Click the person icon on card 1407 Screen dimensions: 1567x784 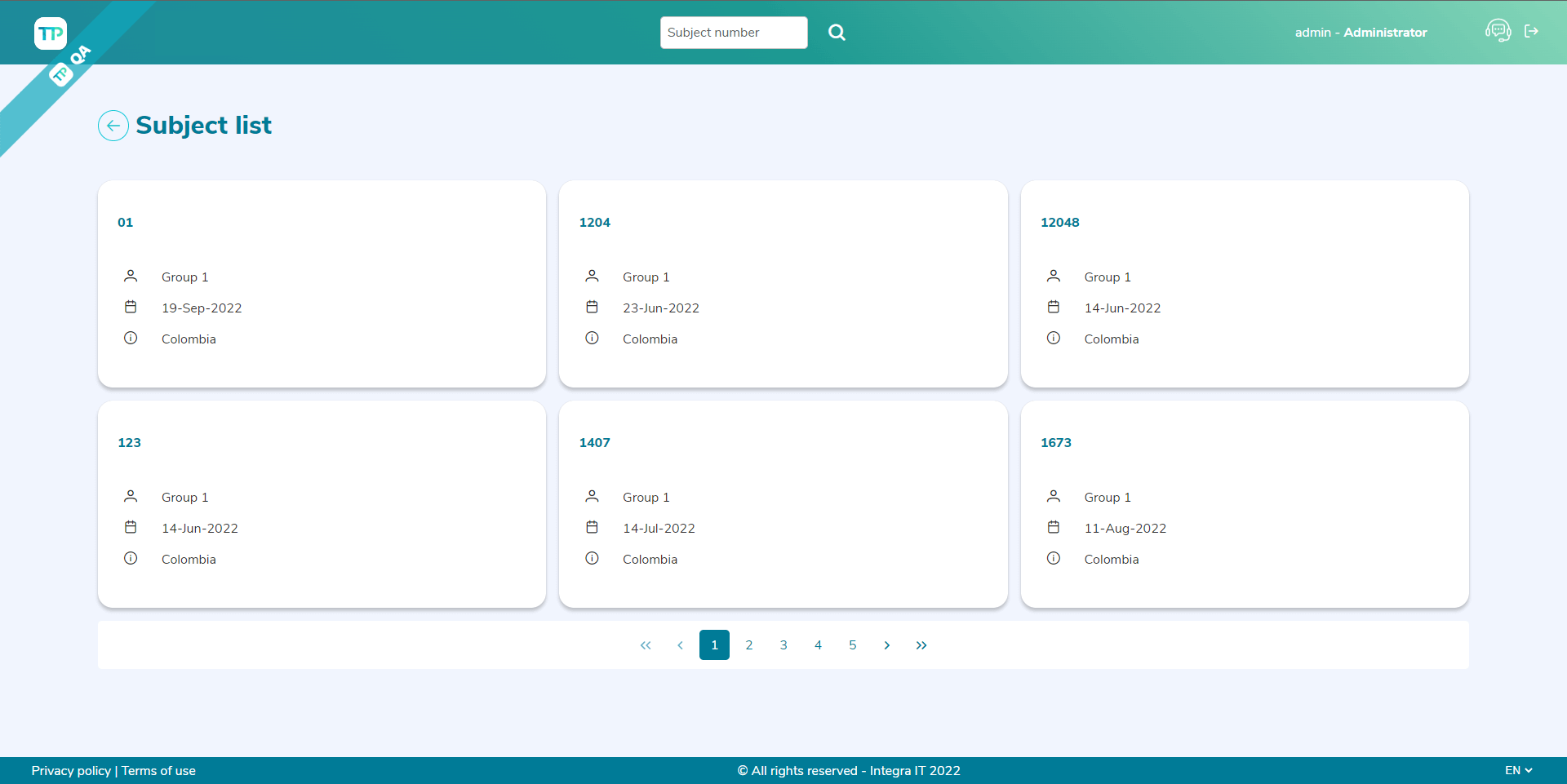(x=593, y=496)
